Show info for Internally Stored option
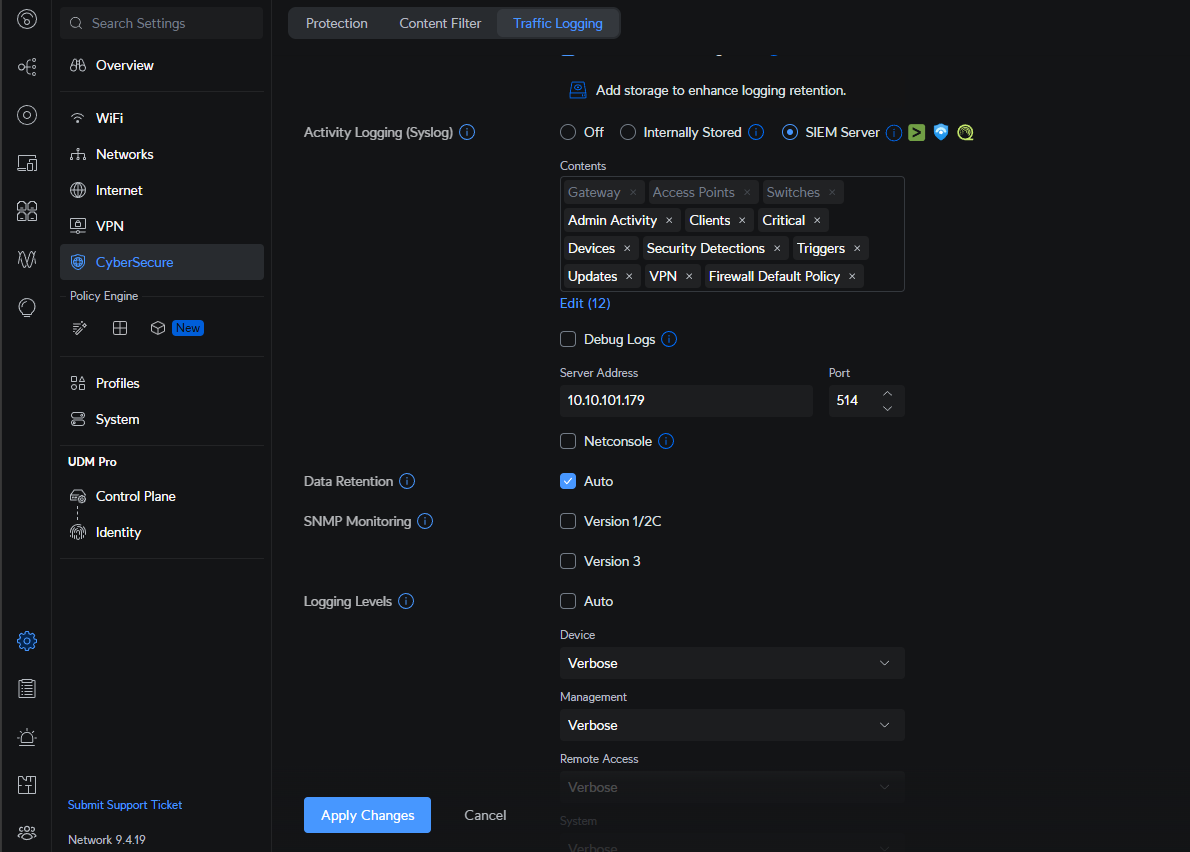The image size is (1190, 852). click(756, 132)
